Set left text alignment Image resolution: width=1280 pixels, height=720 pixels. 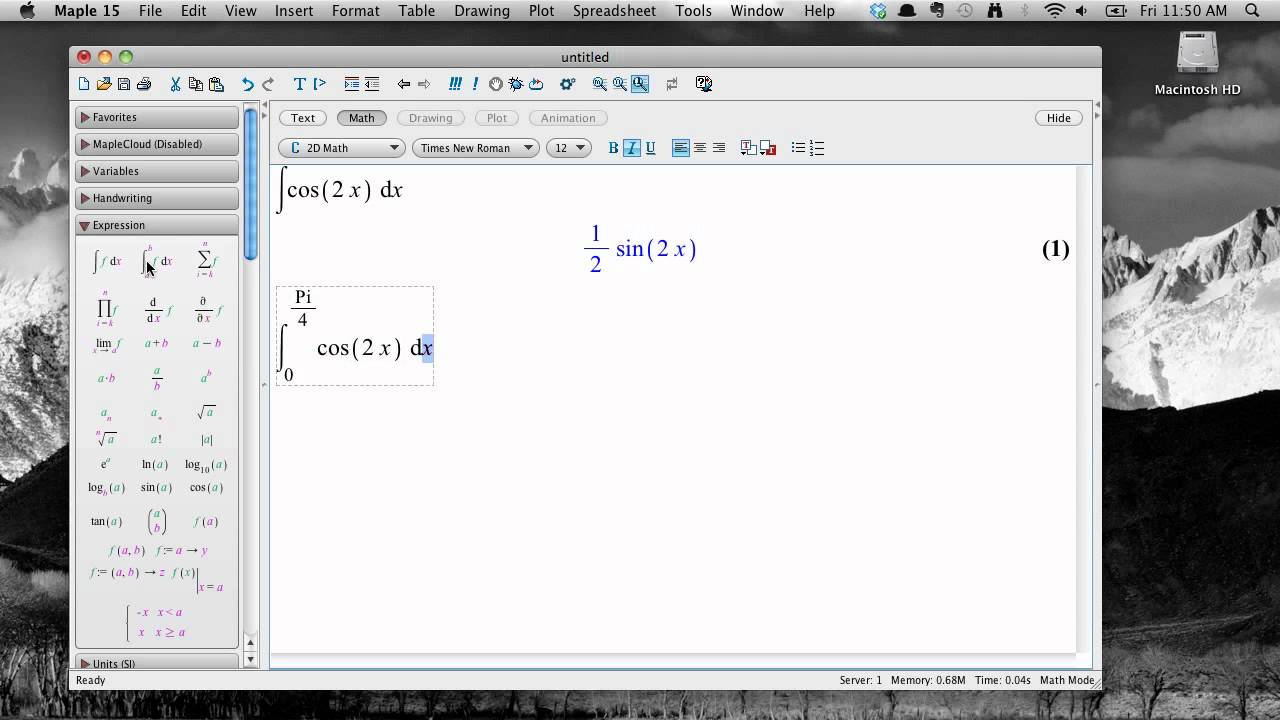click(681, 148)
